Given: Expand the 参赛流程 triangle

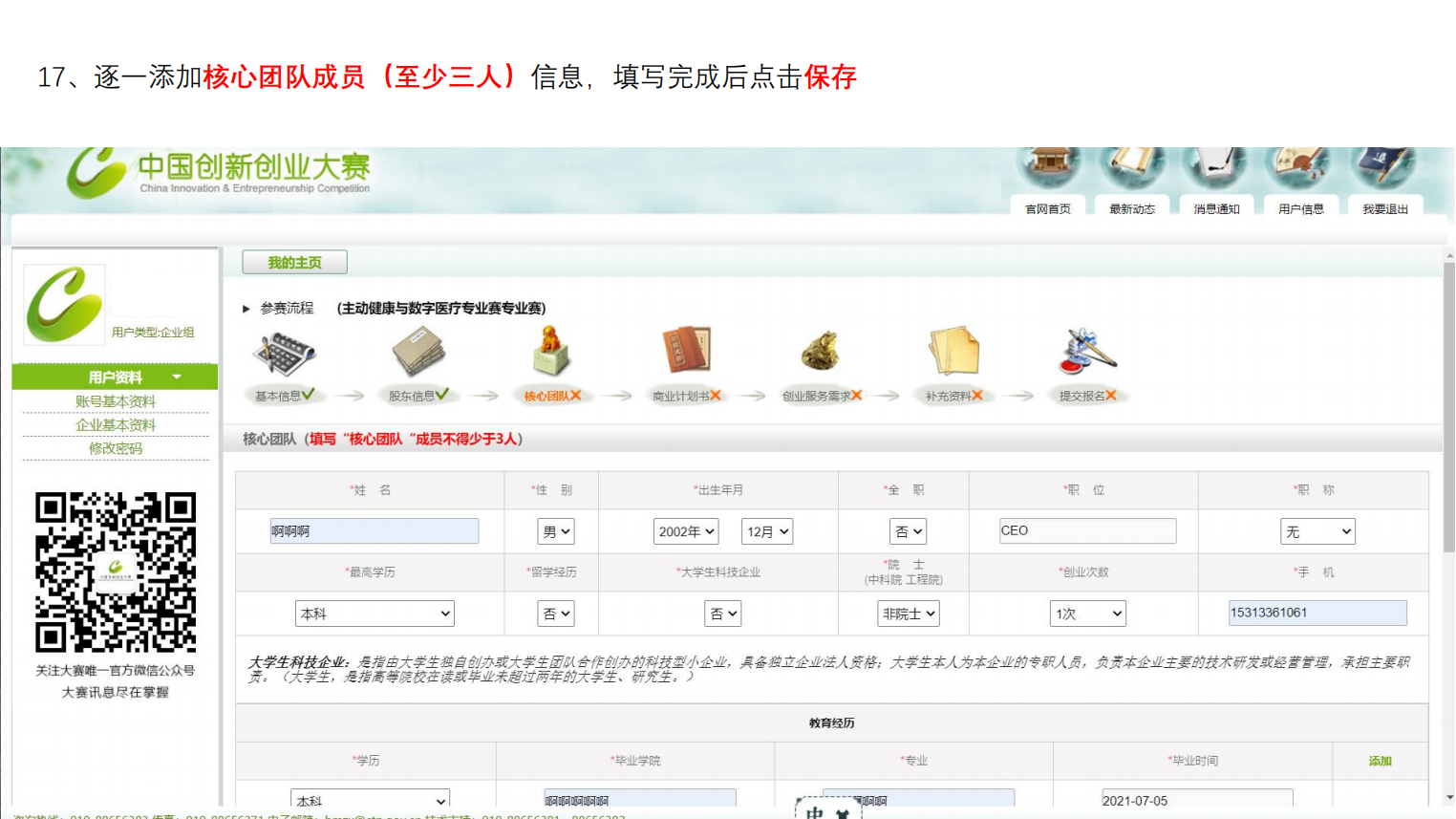Looking at the screenshot, I should 246,309.
